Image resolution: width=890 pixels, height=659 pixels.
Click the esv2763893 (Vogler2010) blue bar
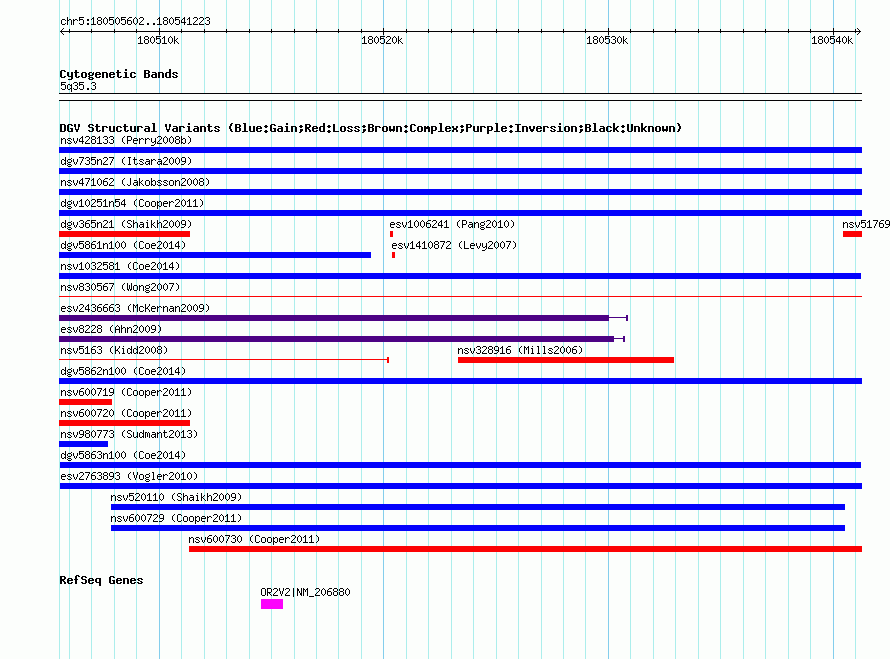click(x=460, y=486)
